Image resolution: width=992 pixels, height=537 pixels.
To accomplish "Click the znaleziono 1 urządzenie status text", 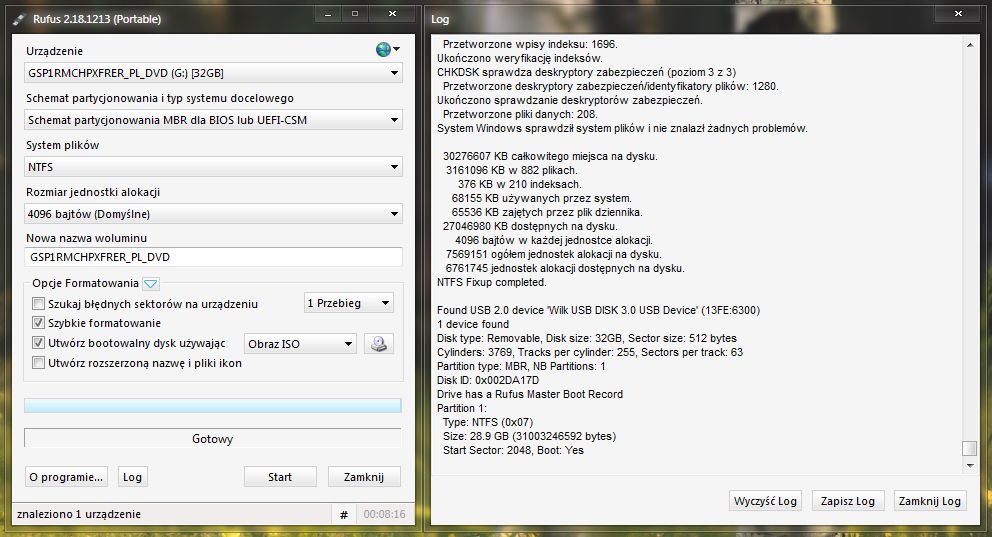I will coord(79,514).
